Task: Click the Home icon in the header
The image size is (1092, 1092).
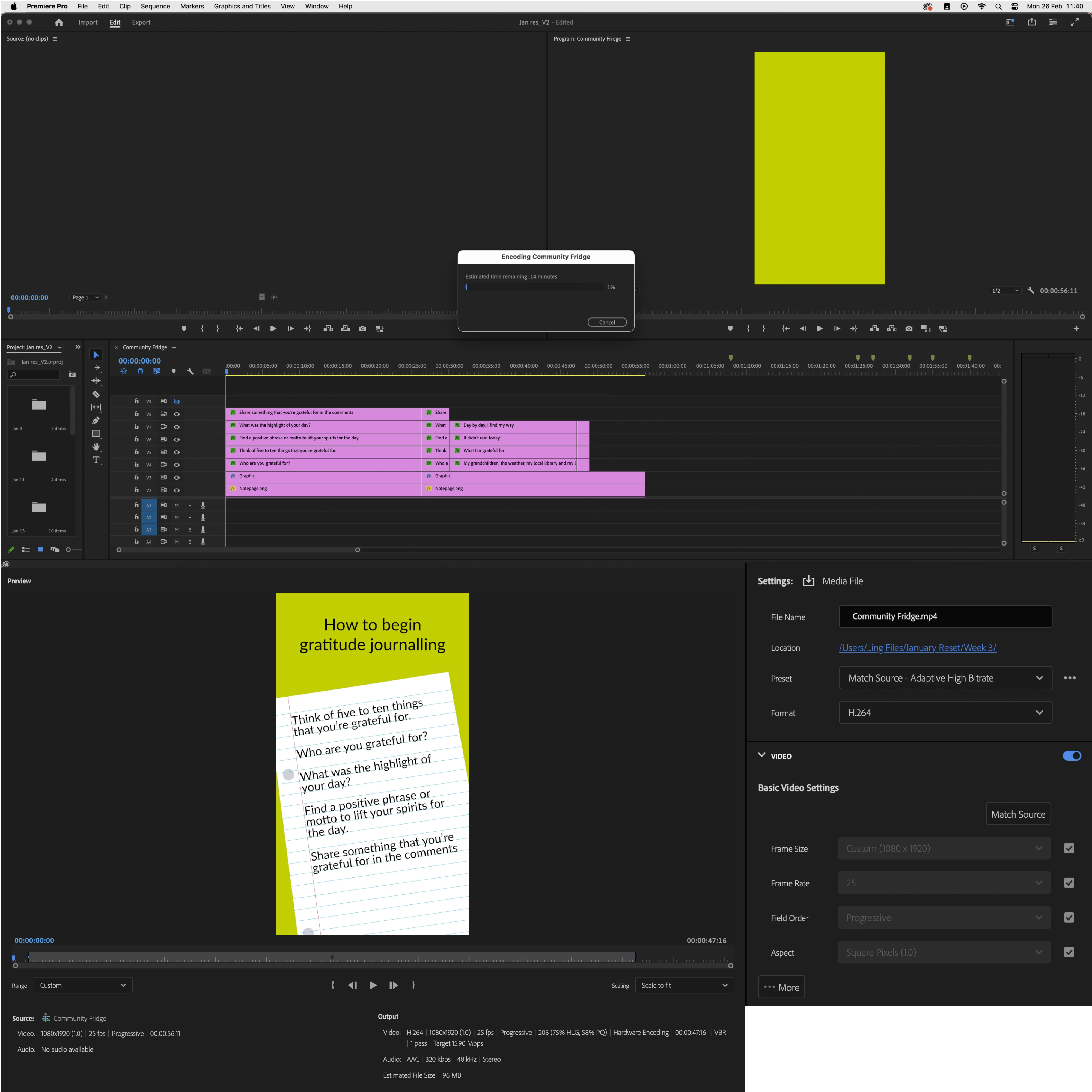Action: tap(59, 23)
